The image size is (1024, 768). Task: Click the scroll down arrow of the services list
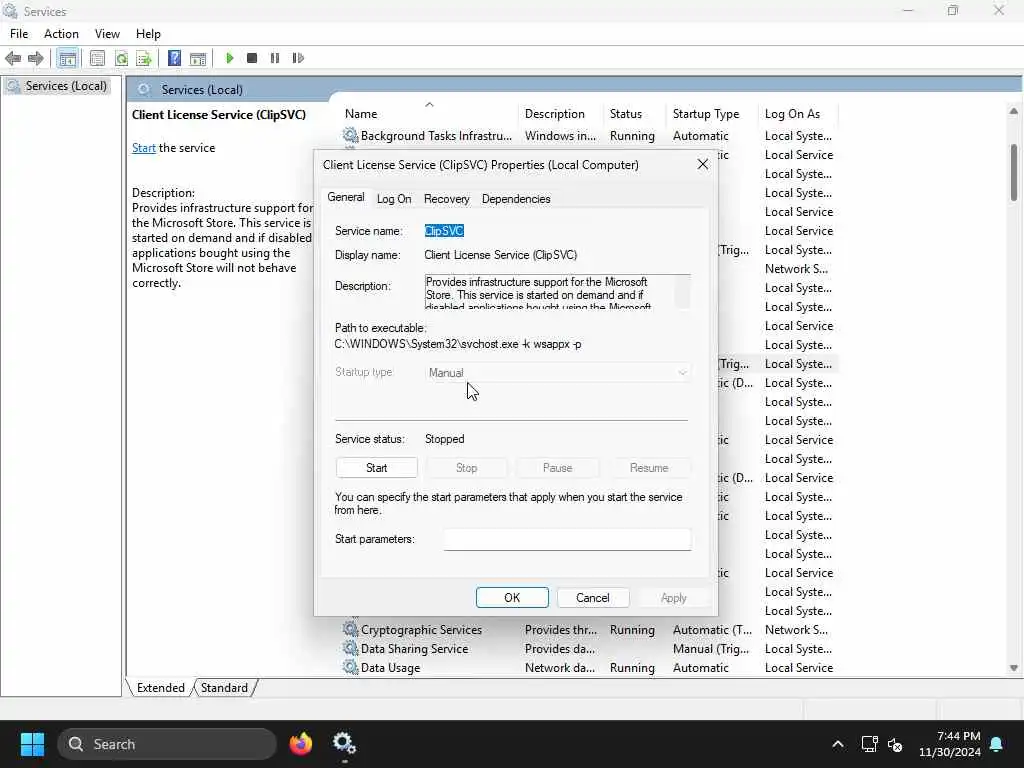coord(1014,667)
